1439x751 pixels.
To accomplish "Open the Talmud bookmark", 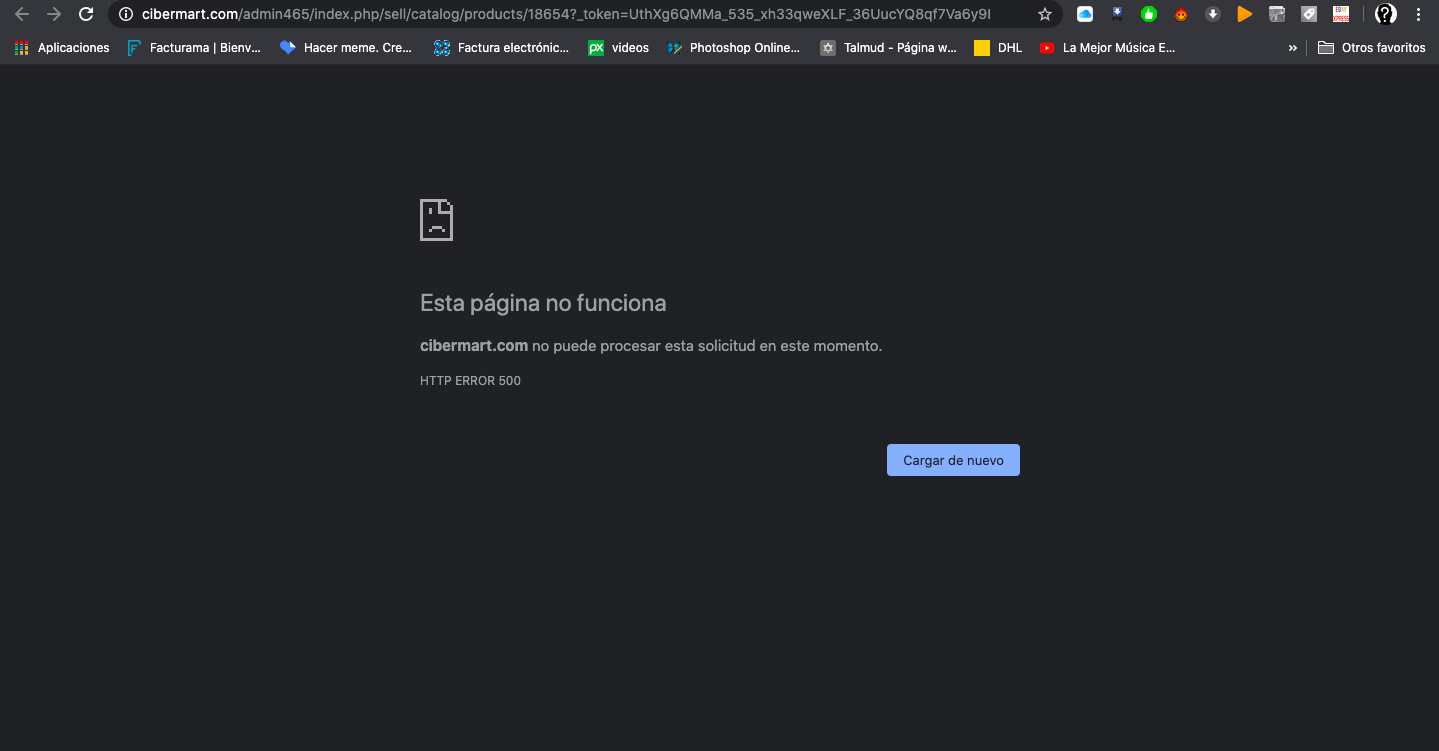I will coord(889,47).
